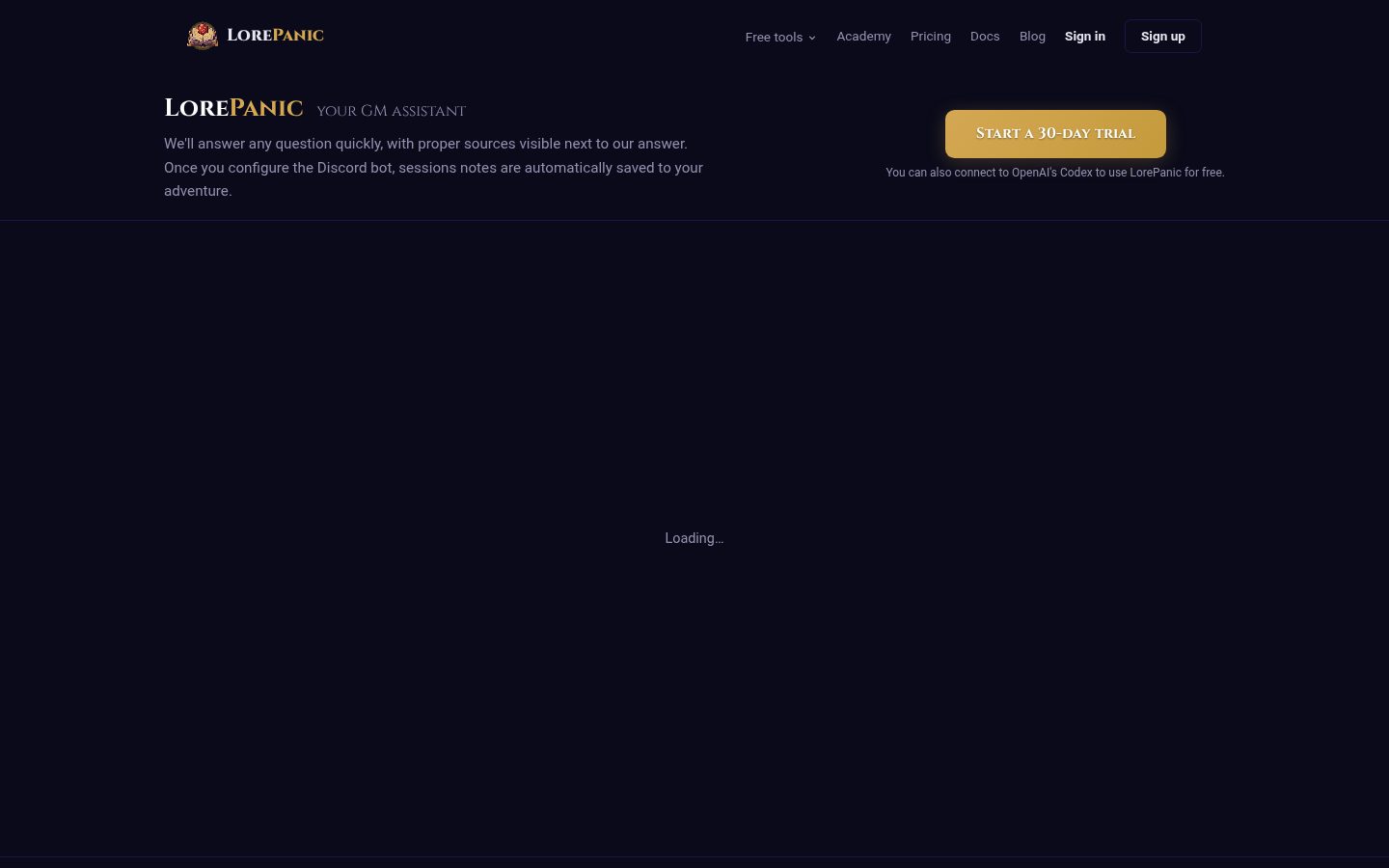
Task: Click the LorePanic crest logo icon
Action: [x=203, y=36]
